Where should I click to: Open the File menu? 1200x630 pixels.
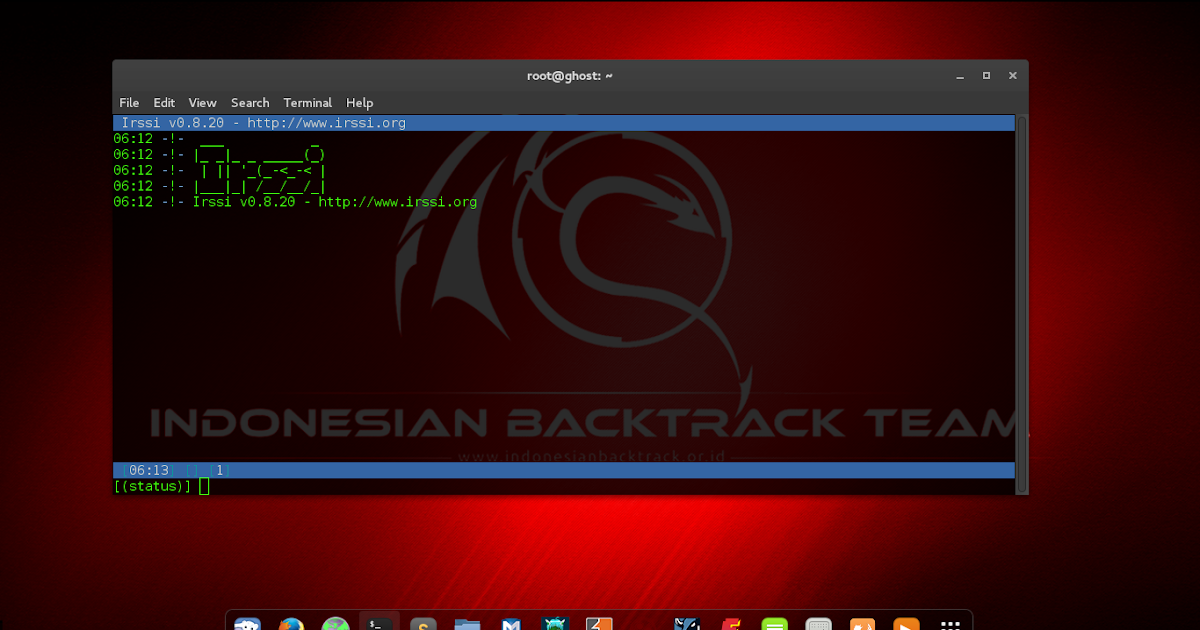(x=129, y=103)
